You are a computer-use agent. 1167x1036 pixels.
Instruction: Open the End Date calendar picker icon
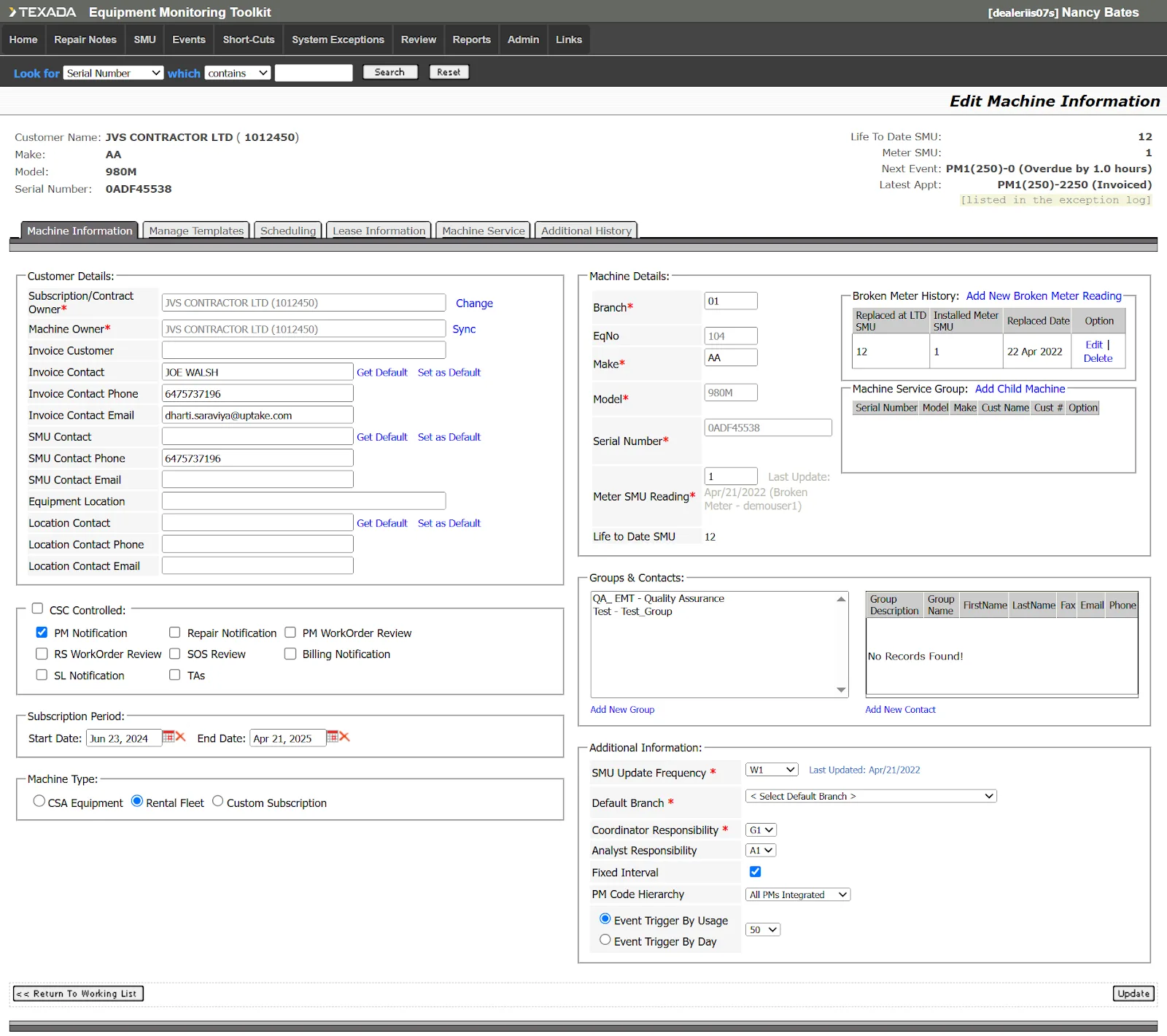tap(332, 737)
